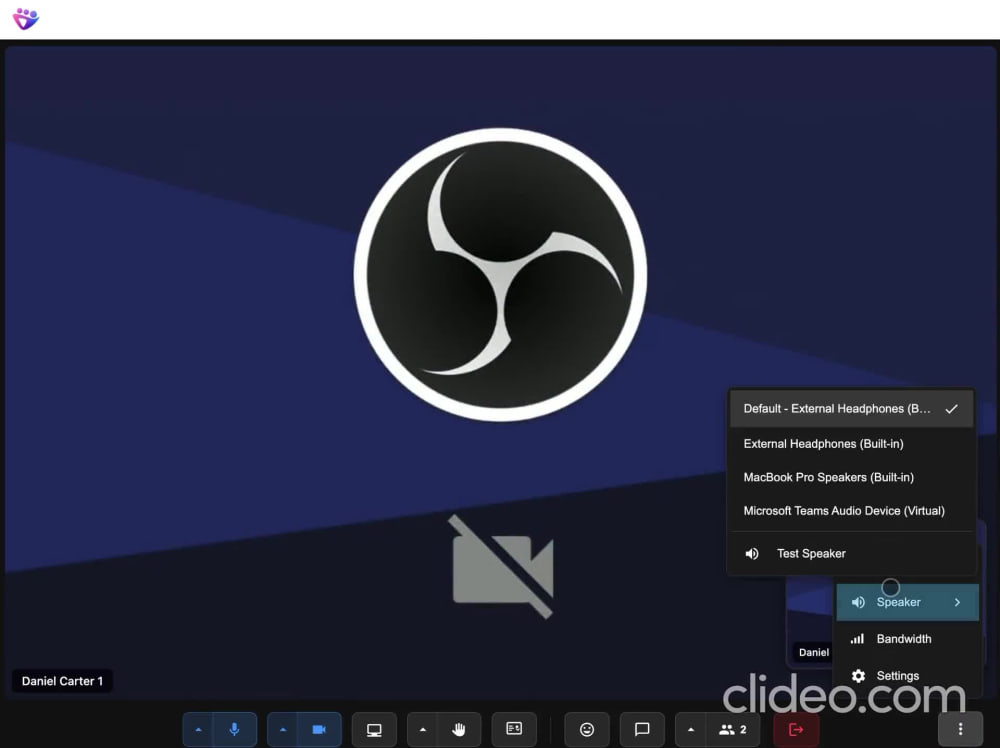
Task: Expand the participants options arrow
Action: click(691, 730)
